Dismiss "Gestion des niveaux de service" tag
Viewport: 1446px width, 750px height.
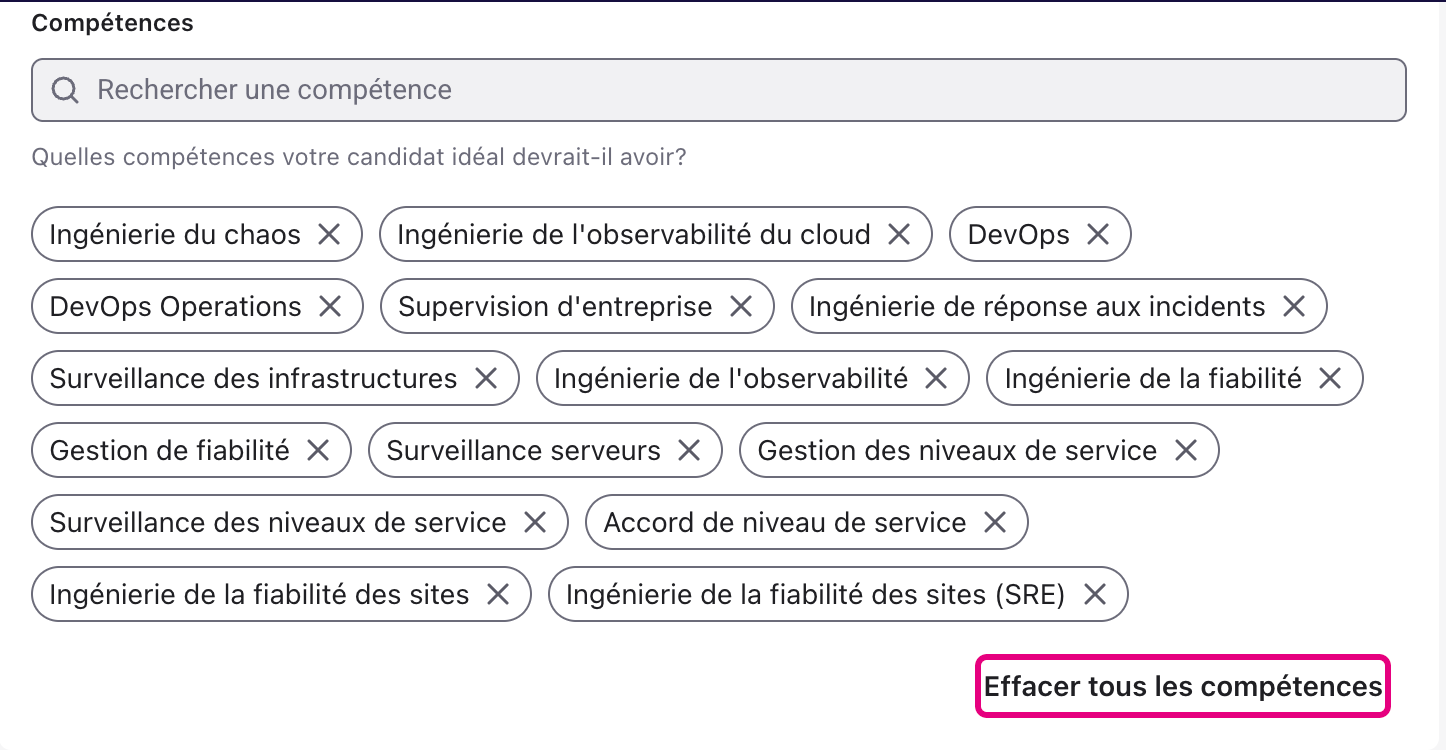click(x=1186, y=451)
